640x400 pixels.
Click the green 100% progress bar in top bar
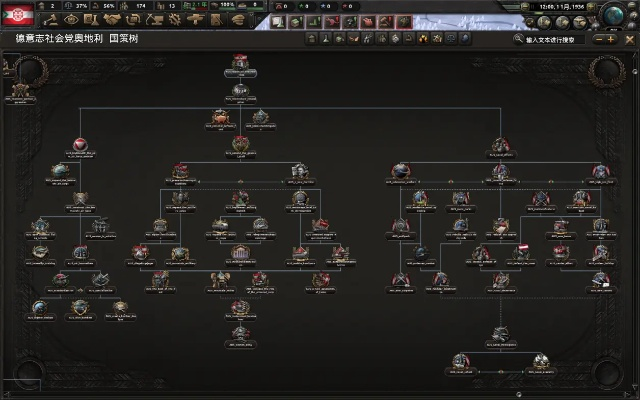click(x=228, y=6)
